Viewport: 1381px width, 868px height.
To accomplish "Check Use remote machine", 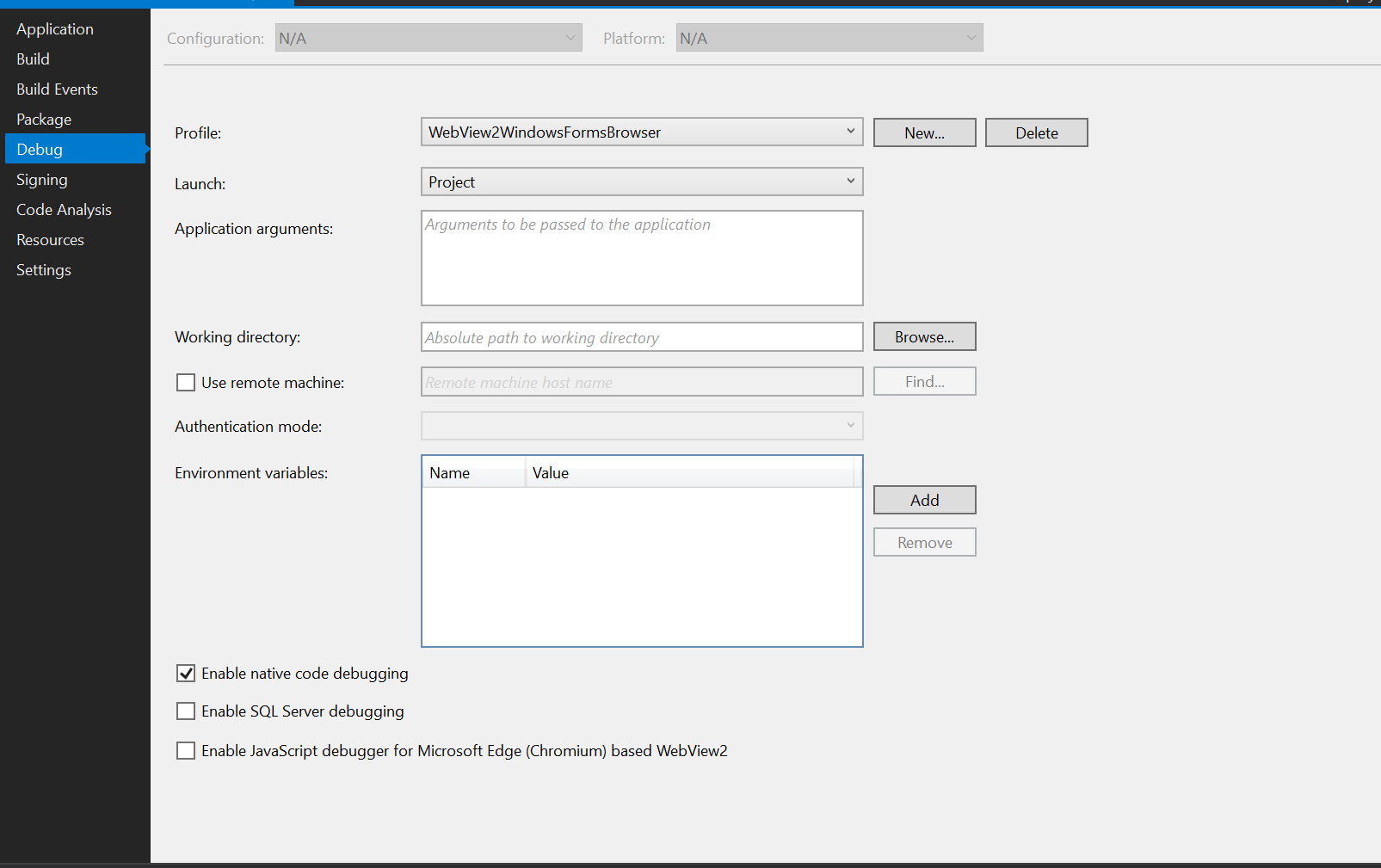I will pyautogui.click(x=186, y=382).
